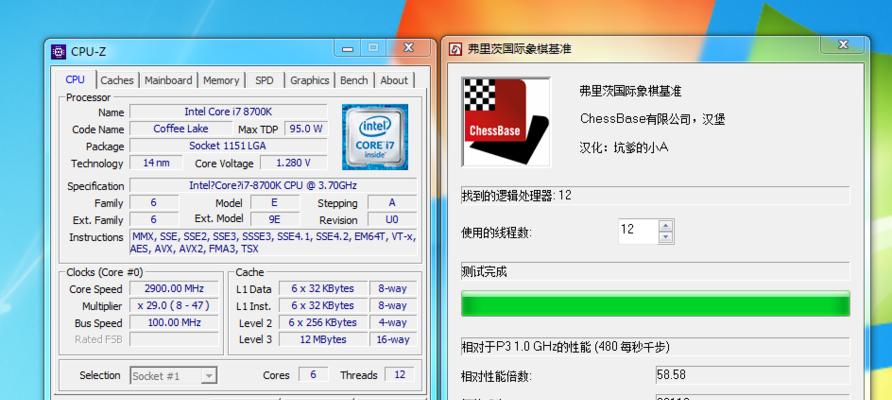Click the 找到的逻辑处理器: 12 text

(517, 196)
